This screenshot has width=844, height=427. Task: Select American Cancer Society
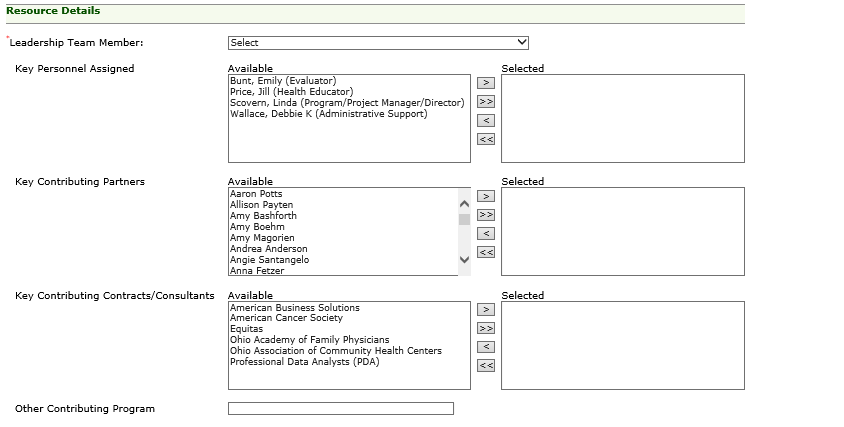[x=286, y=318]
